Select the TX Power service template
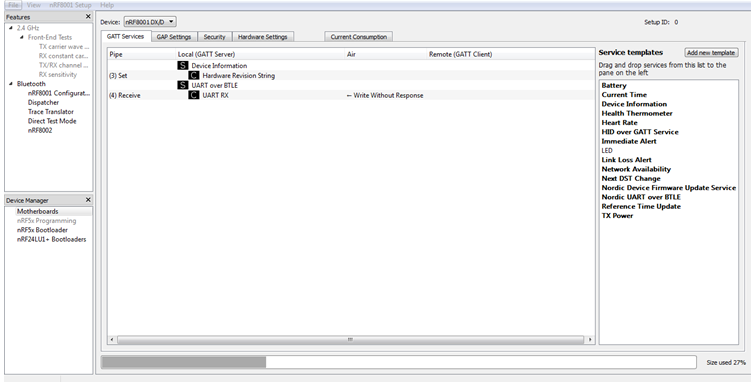The image size is (752, 382). tap(617, 216)
